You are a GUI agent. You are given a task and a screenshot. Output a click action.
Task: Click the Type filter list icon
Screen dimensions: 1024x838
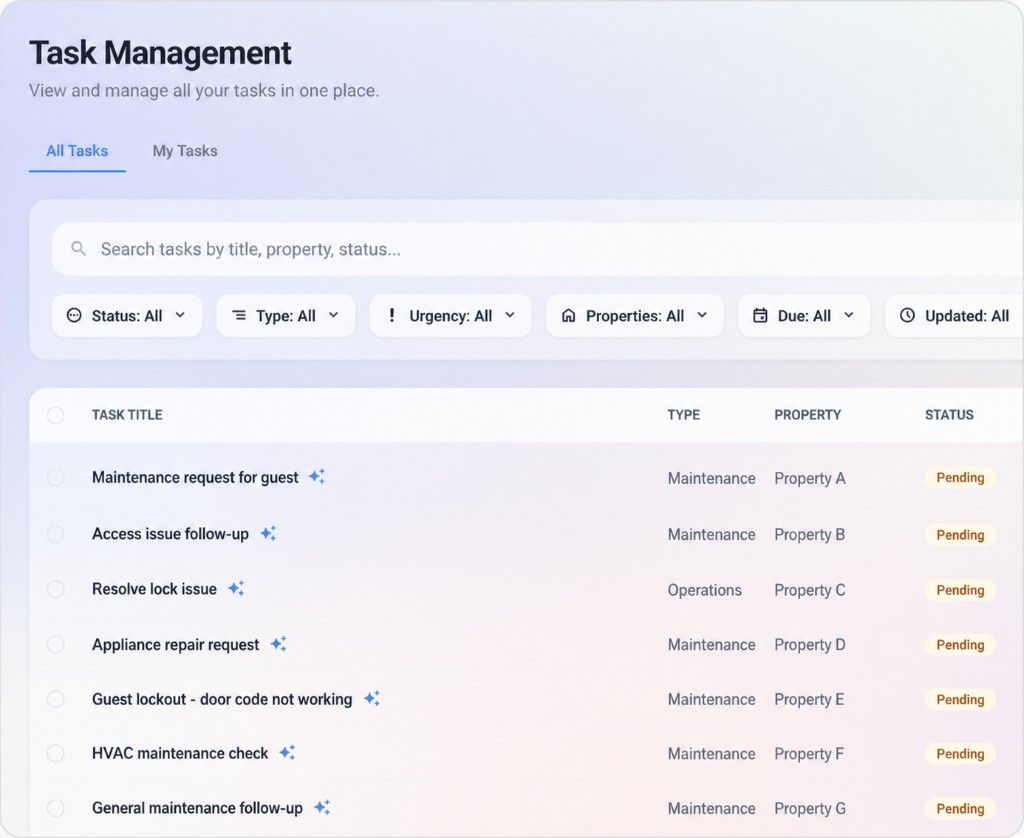coord(240,315)
